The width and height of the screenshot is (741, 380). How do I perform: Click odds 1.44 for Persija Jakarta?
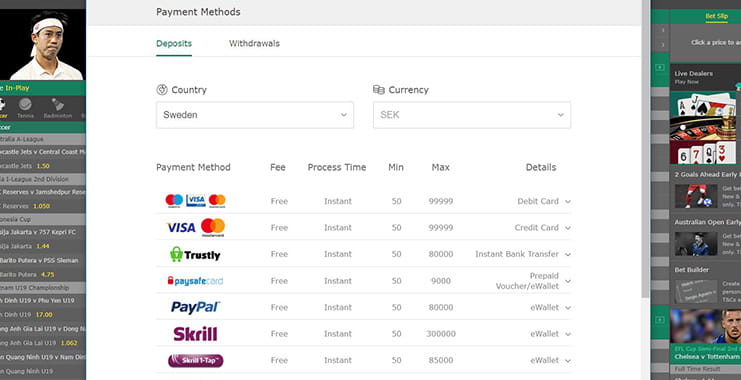click(x=43, y=247)
